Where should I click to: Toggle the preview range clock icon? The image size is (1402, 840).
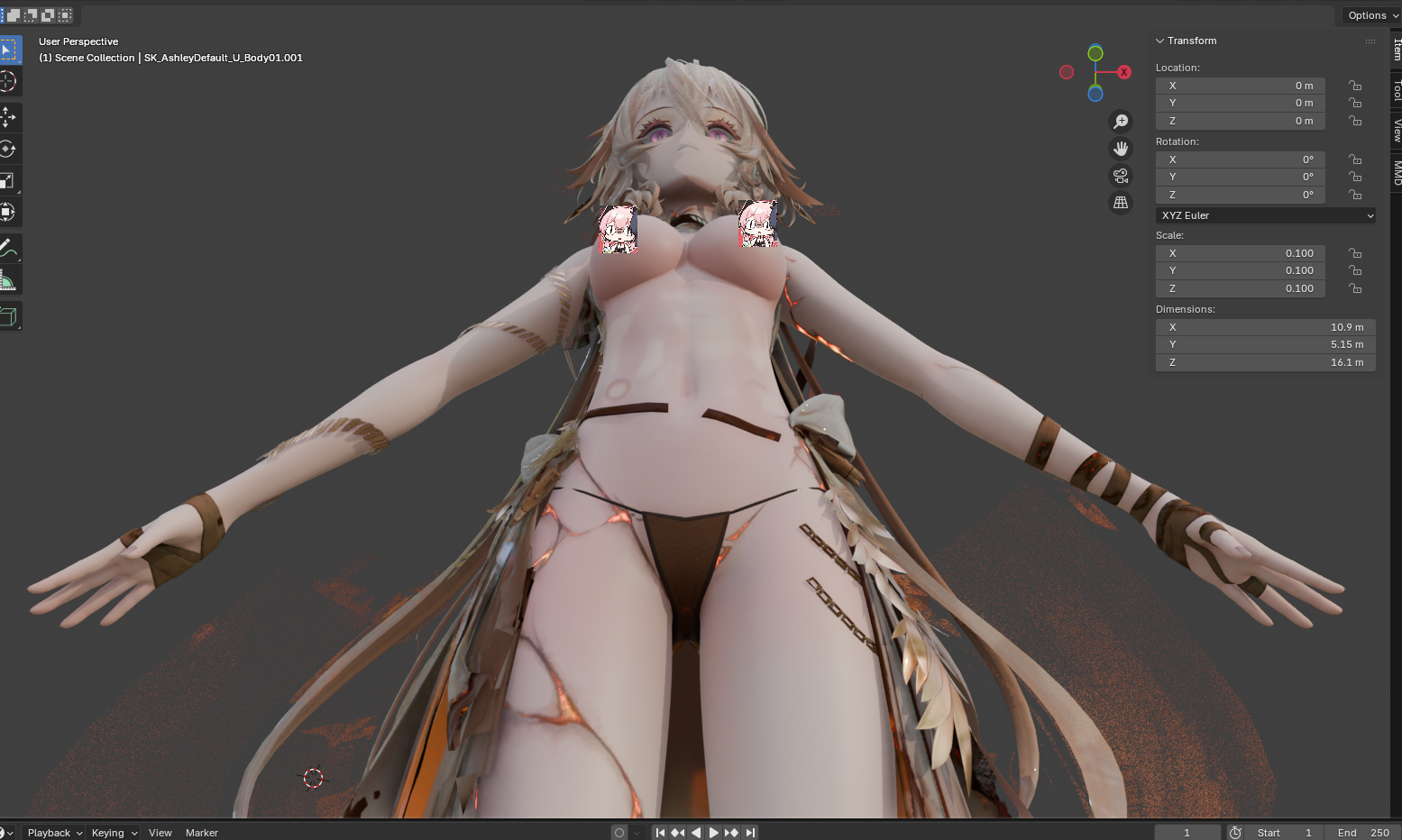point(1235,833)
